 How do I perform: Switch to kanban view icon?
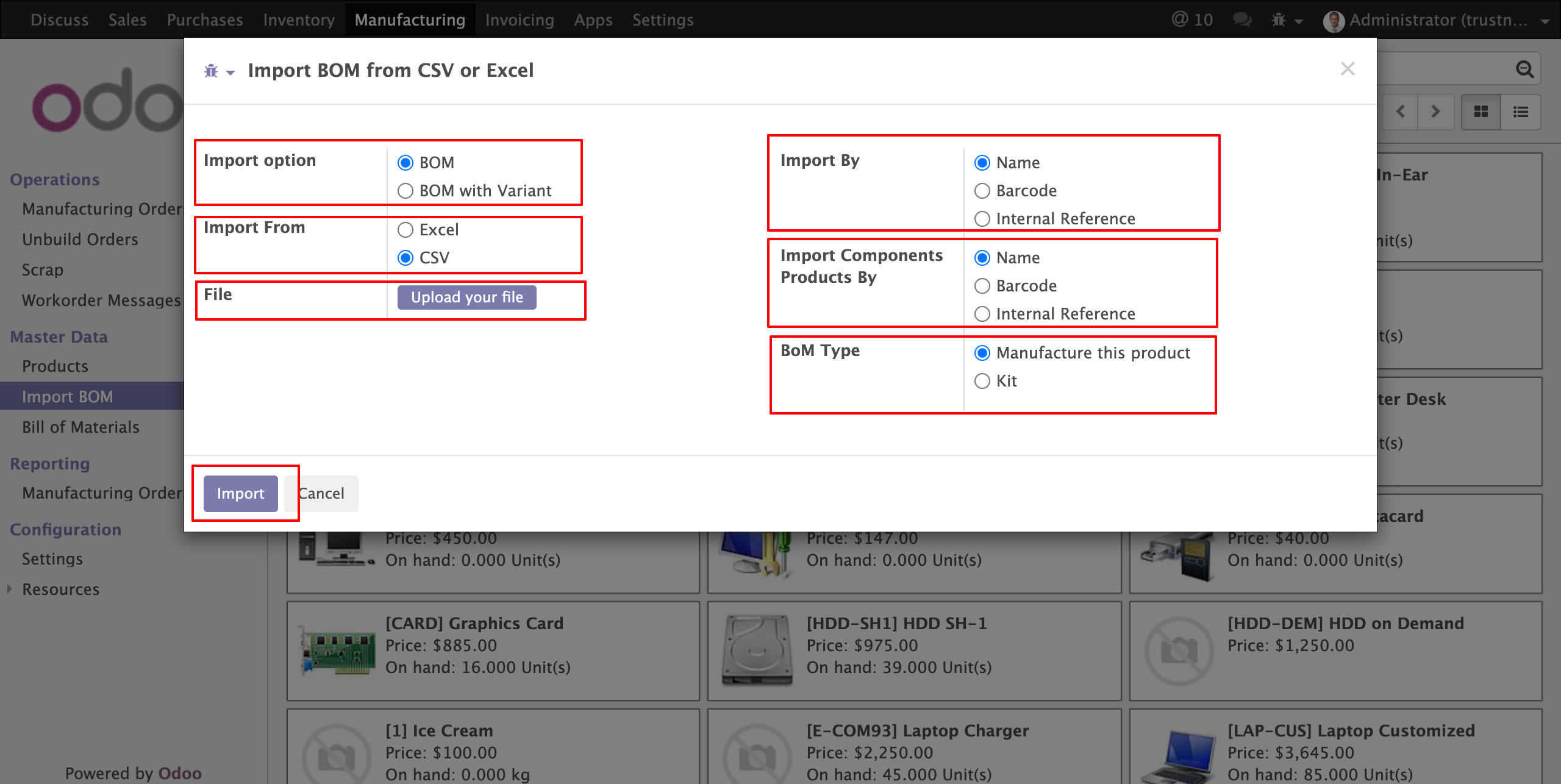click(1481, 112)
